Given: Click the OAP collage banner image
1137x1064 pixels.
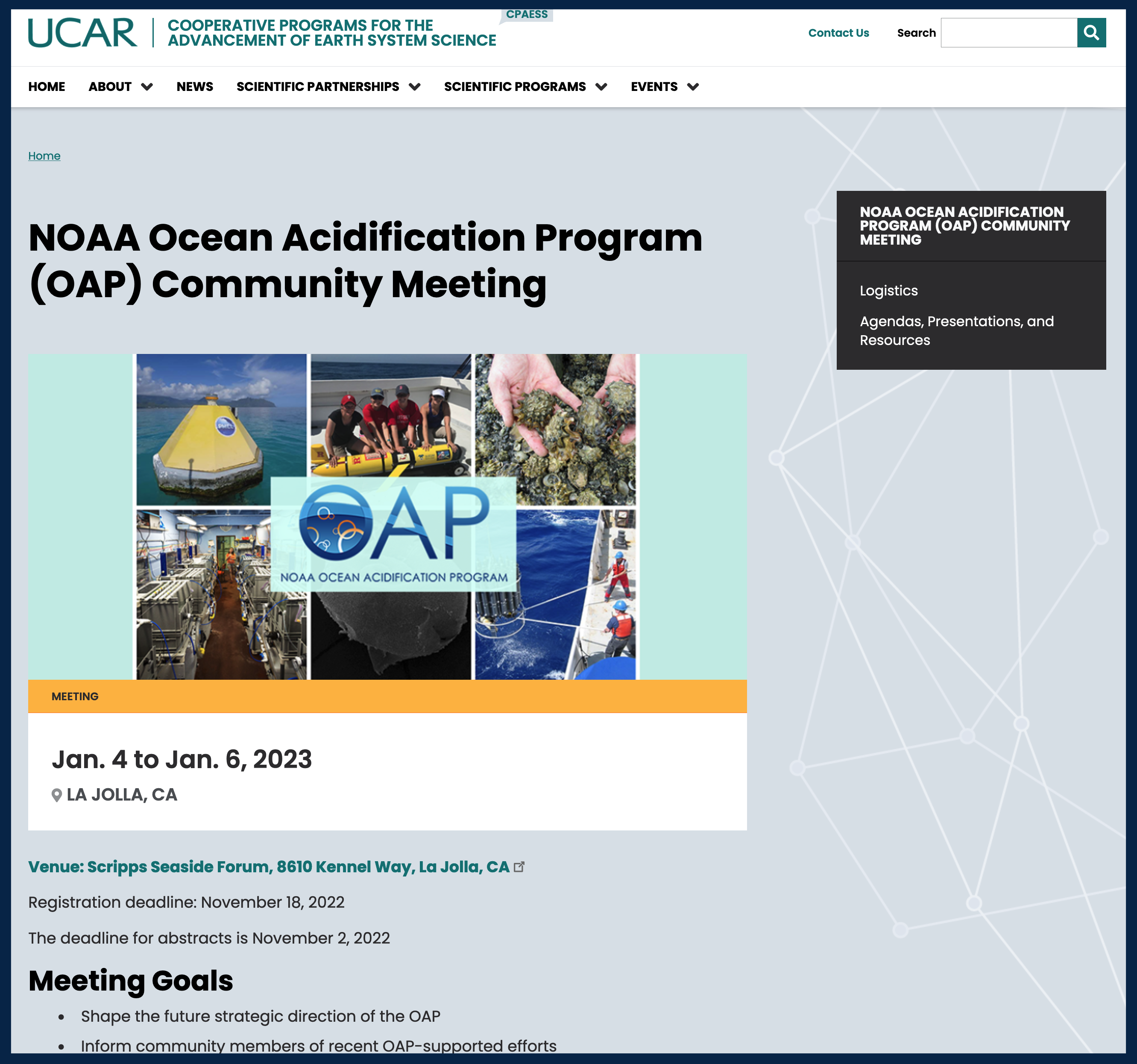Looking at the screenshot, I should tap(387, 516).
